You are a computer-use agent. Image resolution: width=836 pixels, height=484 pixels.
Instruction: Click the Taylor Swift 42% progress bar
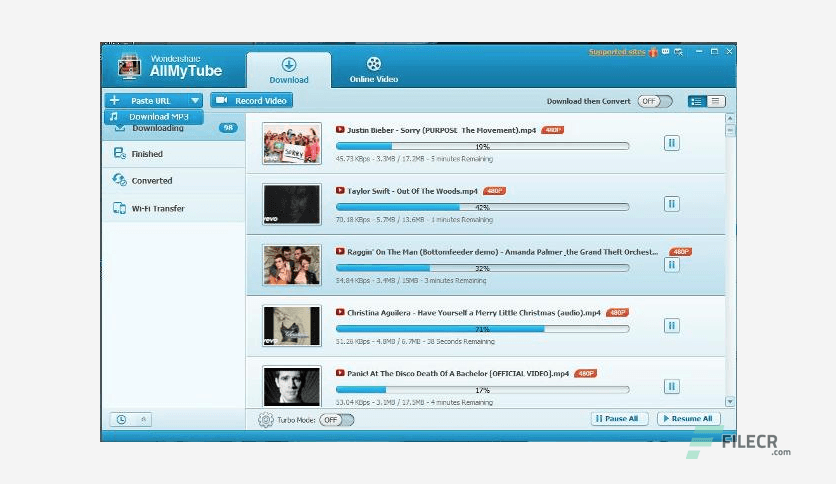tap(483, 207)
